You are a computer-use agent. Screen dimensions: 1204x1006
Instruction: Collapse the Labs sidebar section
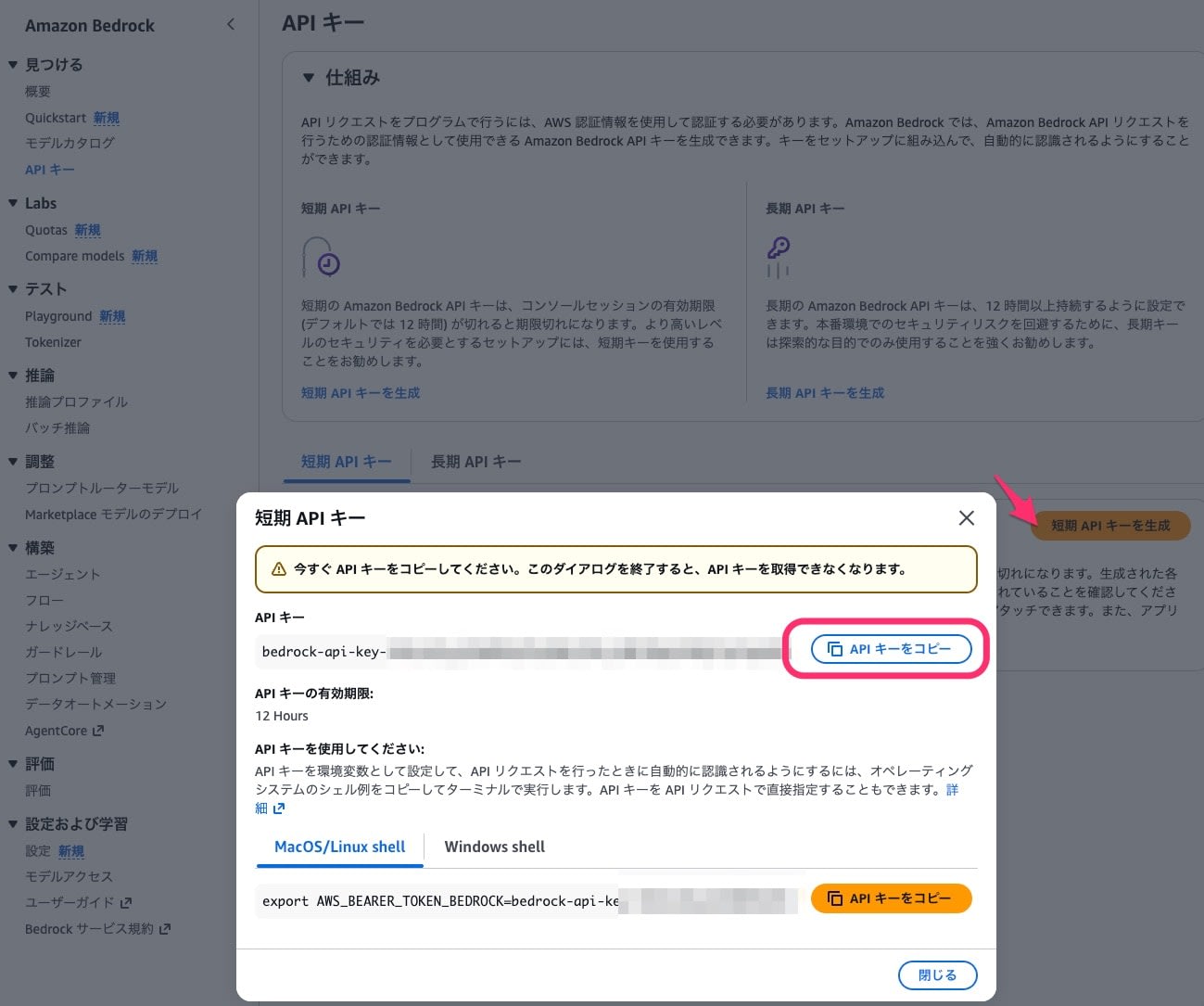coord(13,203)
